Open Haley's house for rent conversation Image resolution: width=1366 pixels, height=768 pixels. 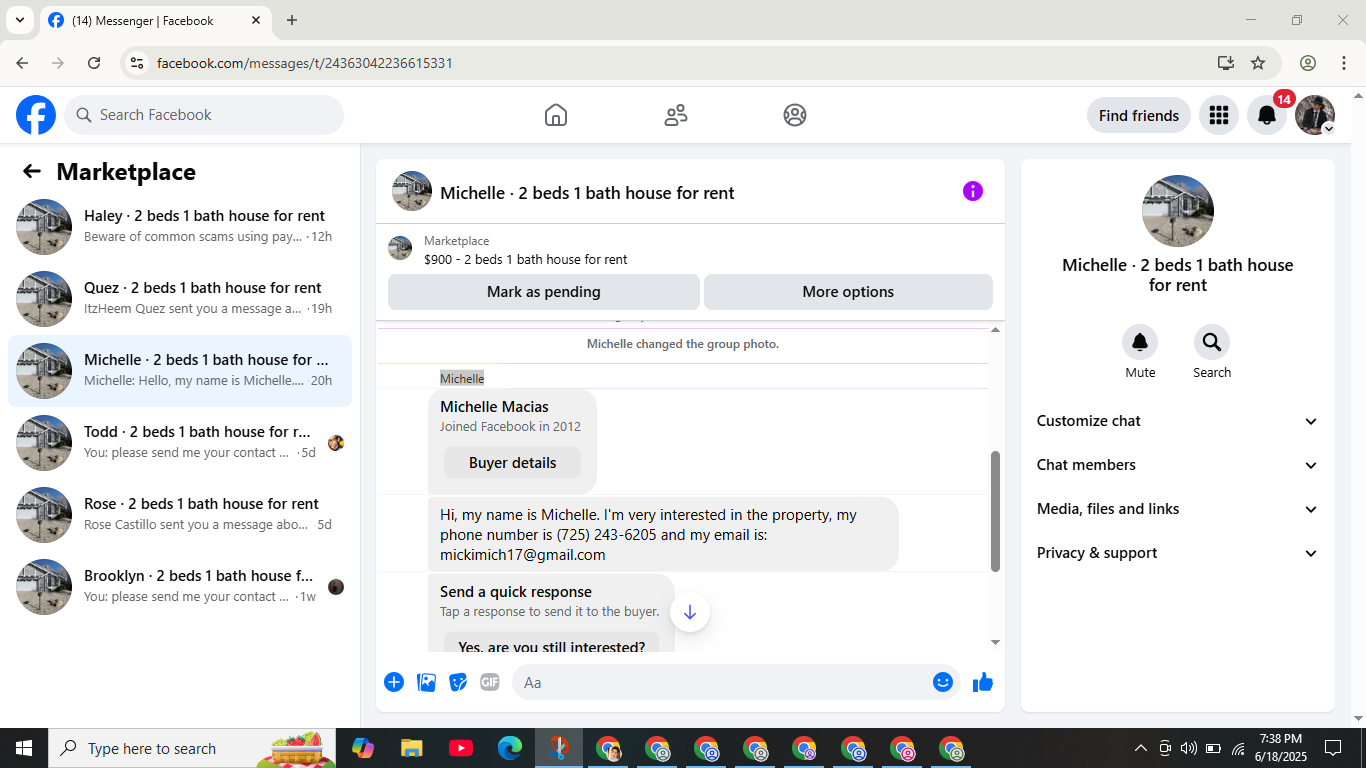(x=180, y=227)
